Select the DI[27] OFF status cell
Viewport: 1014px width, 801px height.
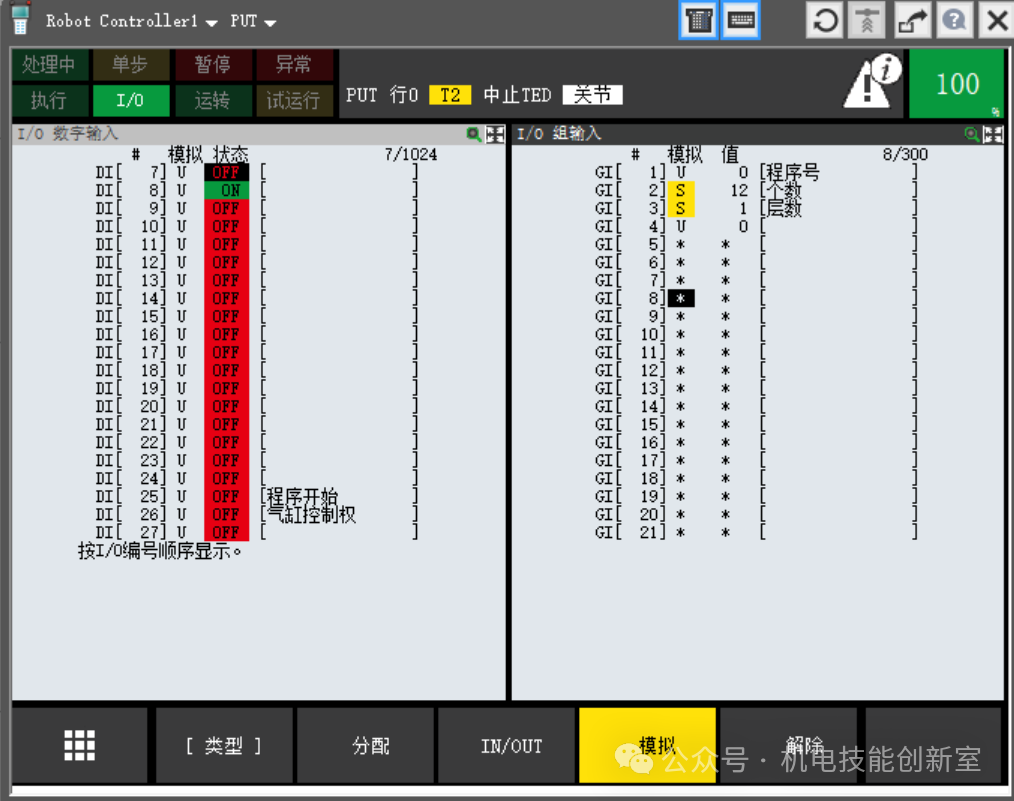pos(226,532)
